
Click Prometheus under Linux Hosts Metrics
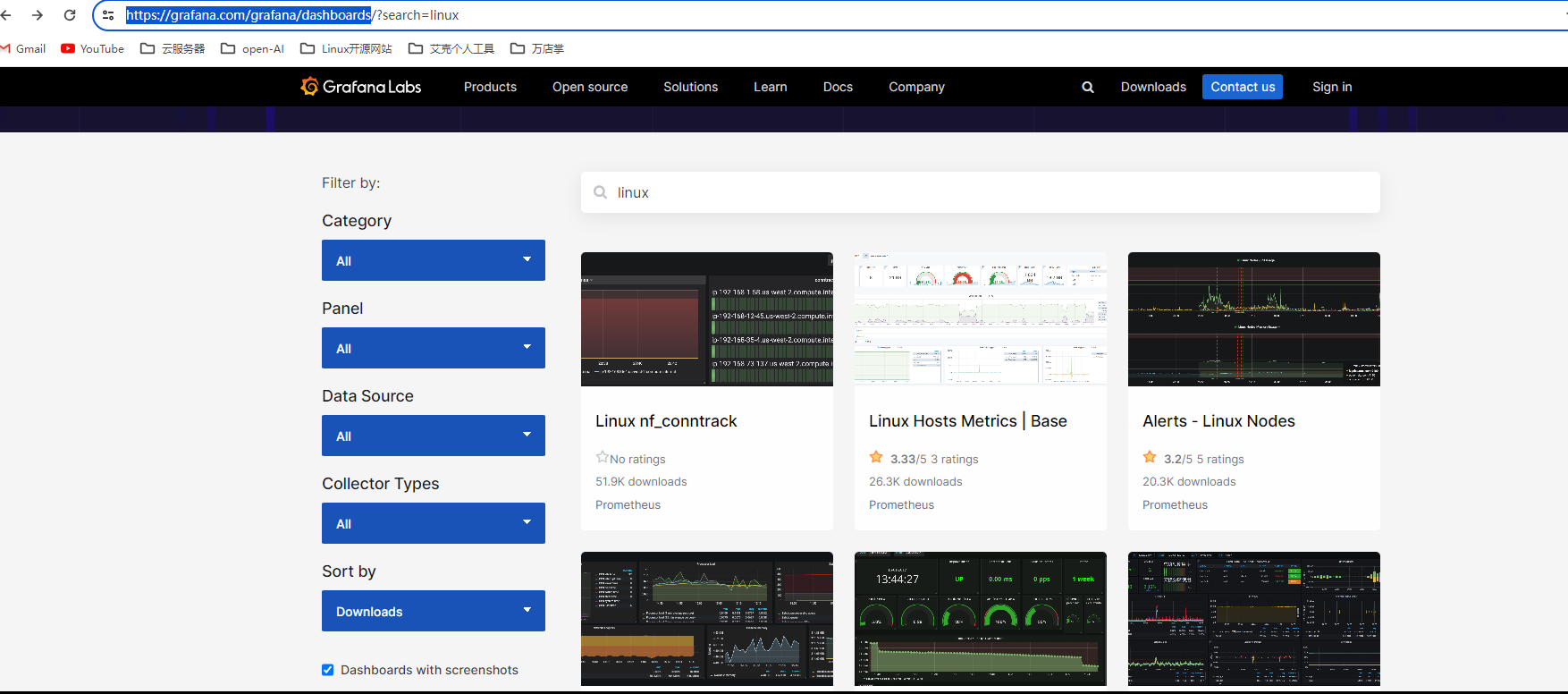click(901, 504)
